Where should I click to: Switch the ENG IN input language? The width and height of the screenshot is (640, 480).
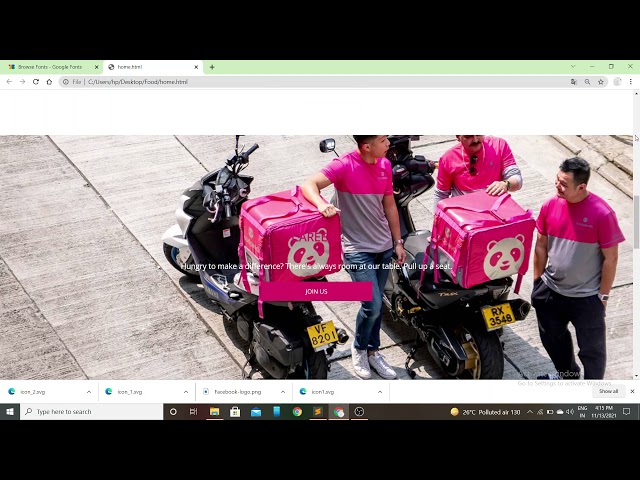pos(582,412)
